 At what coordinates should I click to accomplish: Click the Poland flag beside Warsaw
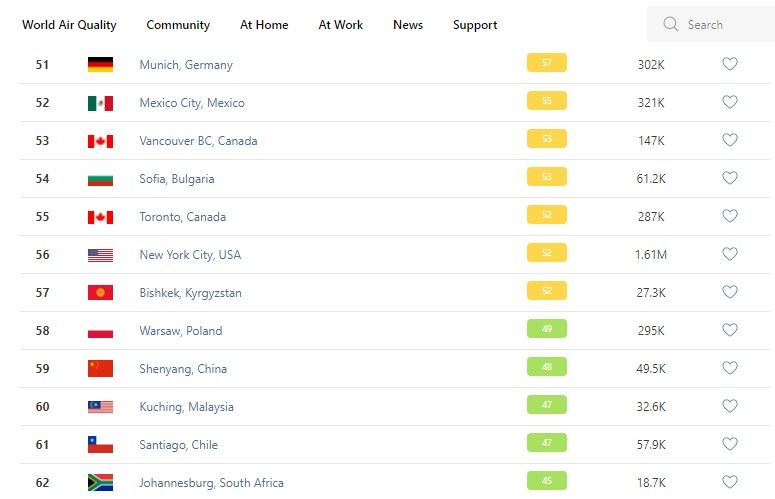pos(100,331)
